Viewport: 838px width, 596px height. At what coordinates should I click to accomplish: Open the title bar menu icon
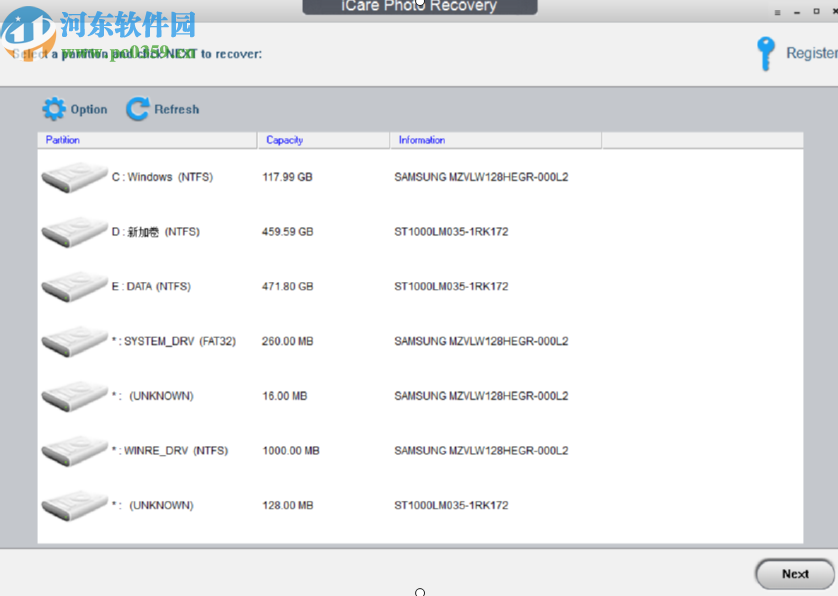click(778, 12)
